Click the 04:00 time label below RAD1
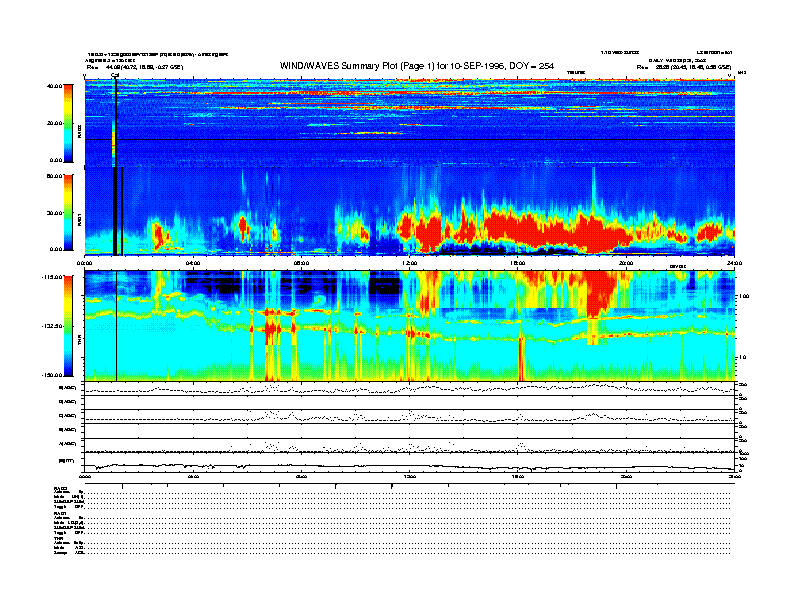The image size is (792, 612). pyautogui.click(x=193, y=263)
